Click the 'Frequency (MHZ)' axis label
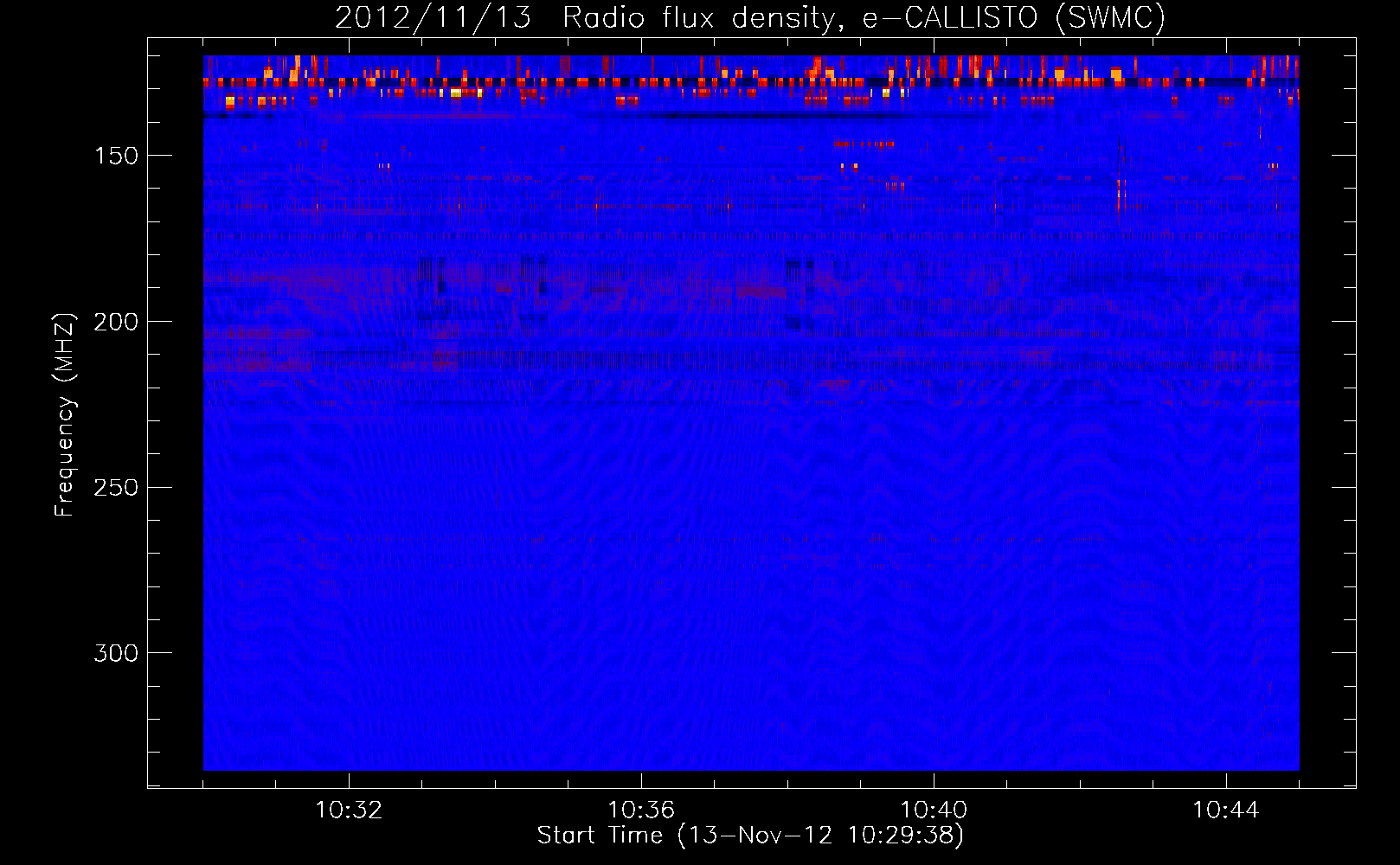Screen dimensions: 1400x865 (x=65, y=415)
